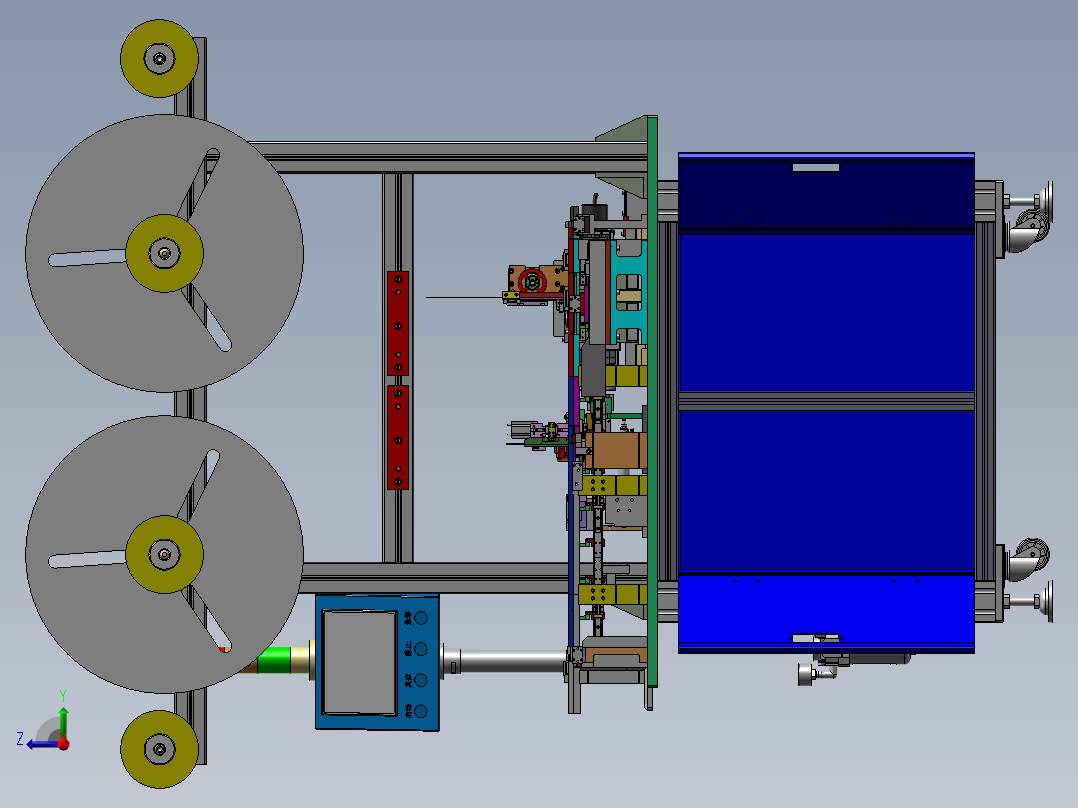The image size is (1078, 808).
Task: Select the white handle slot on the upper cabinet panel
Action: click(x=816, y=168)
